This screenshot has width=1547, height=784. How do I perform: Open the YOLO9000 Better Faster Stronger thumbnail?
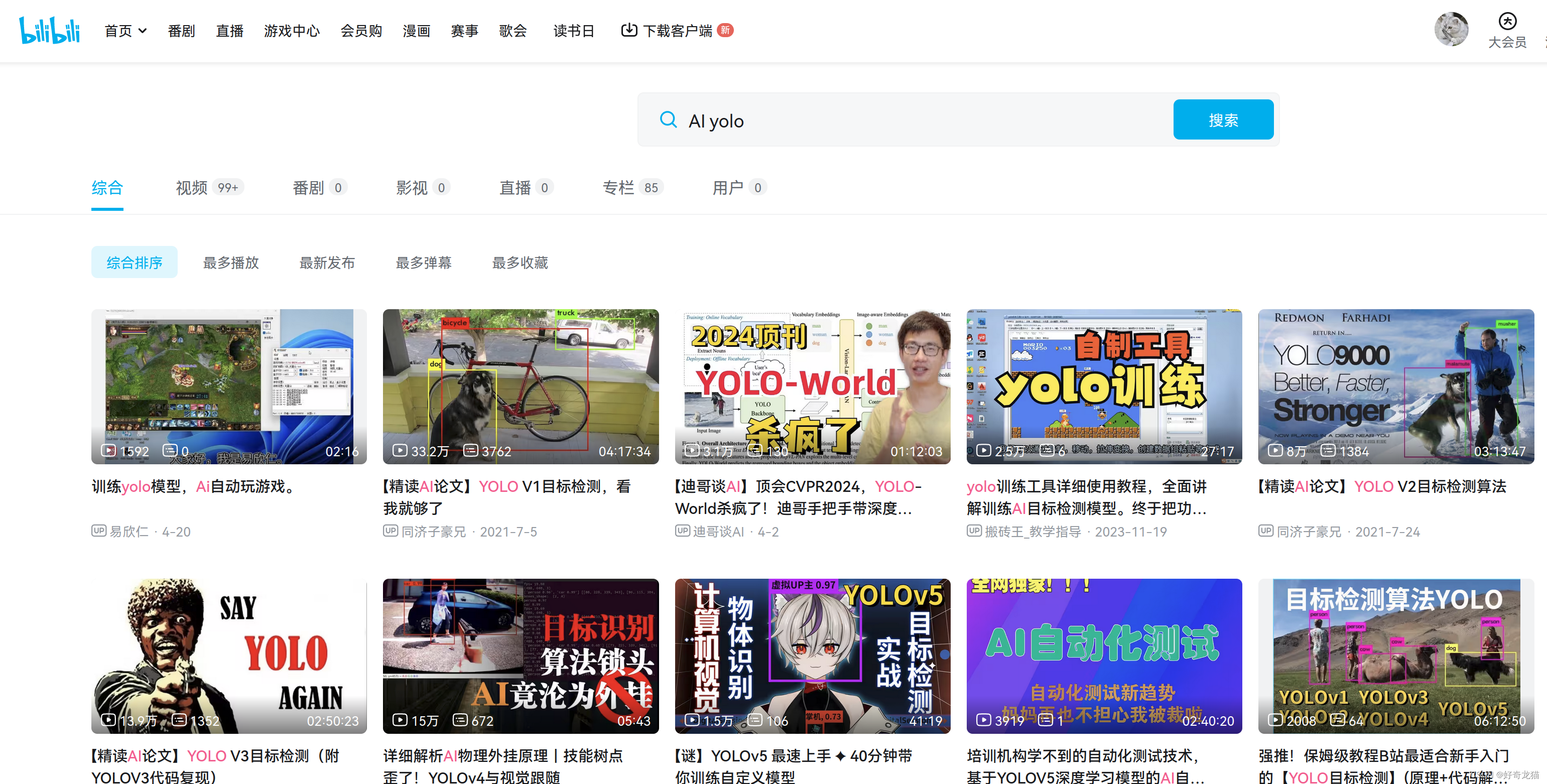pyautogui.click(x=1396, y=386)
